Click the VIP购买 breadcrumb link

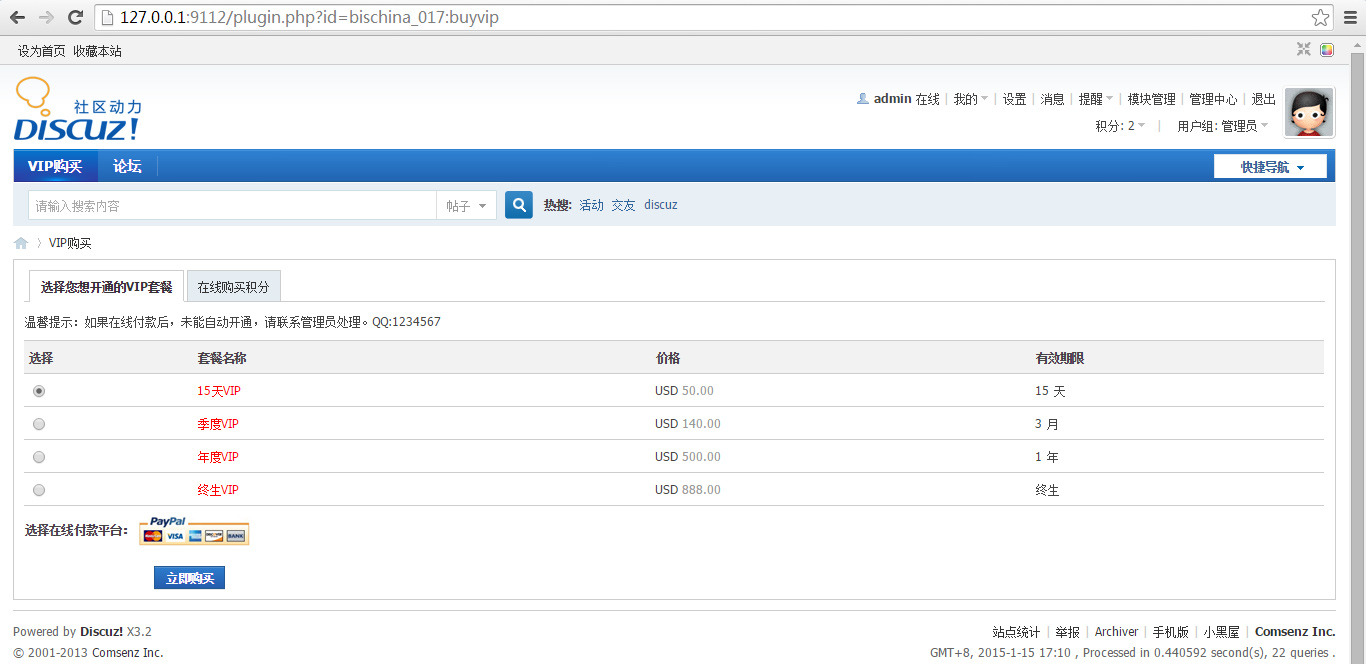click(x=70, y=243)
